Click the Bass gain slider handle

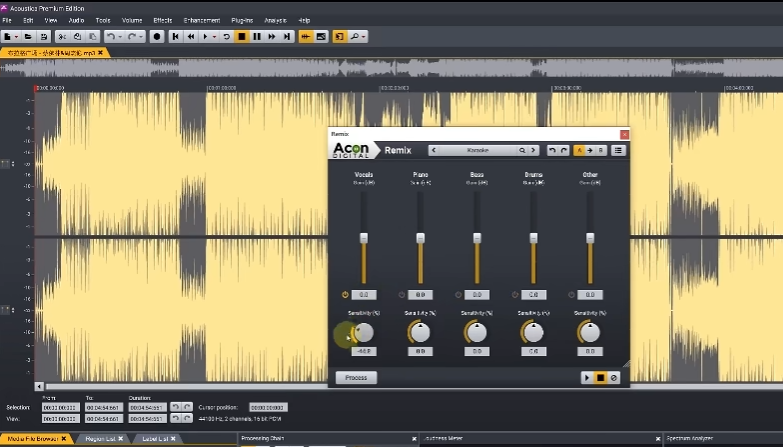[x=477, y=238]
